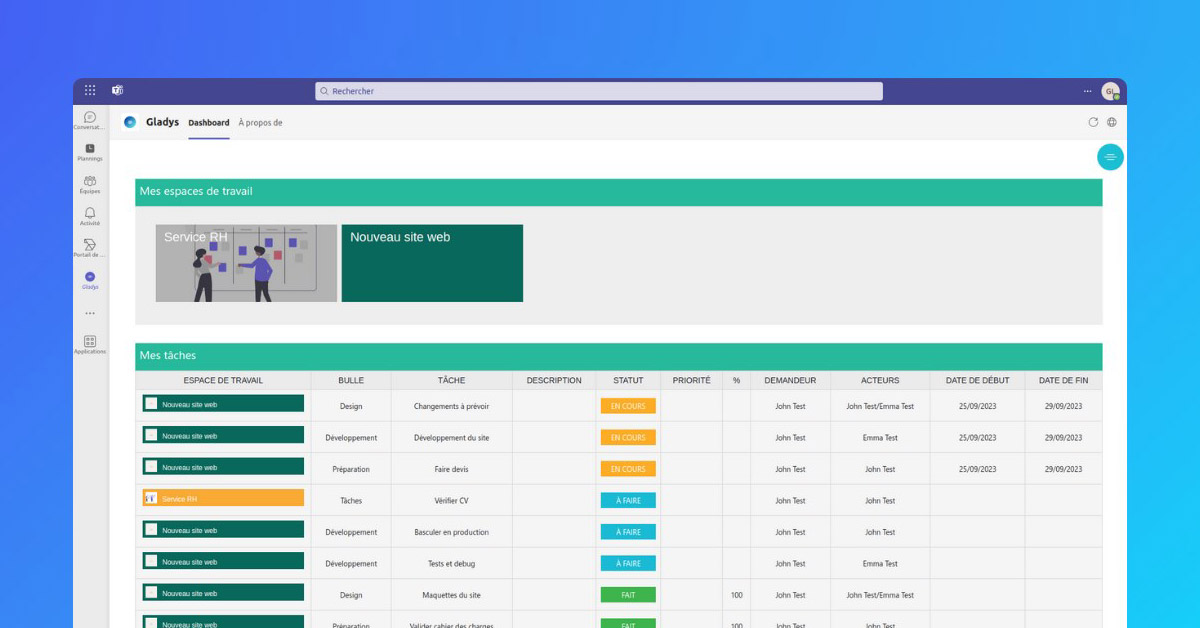Switch to the À propos de tab

coord(261,123)
